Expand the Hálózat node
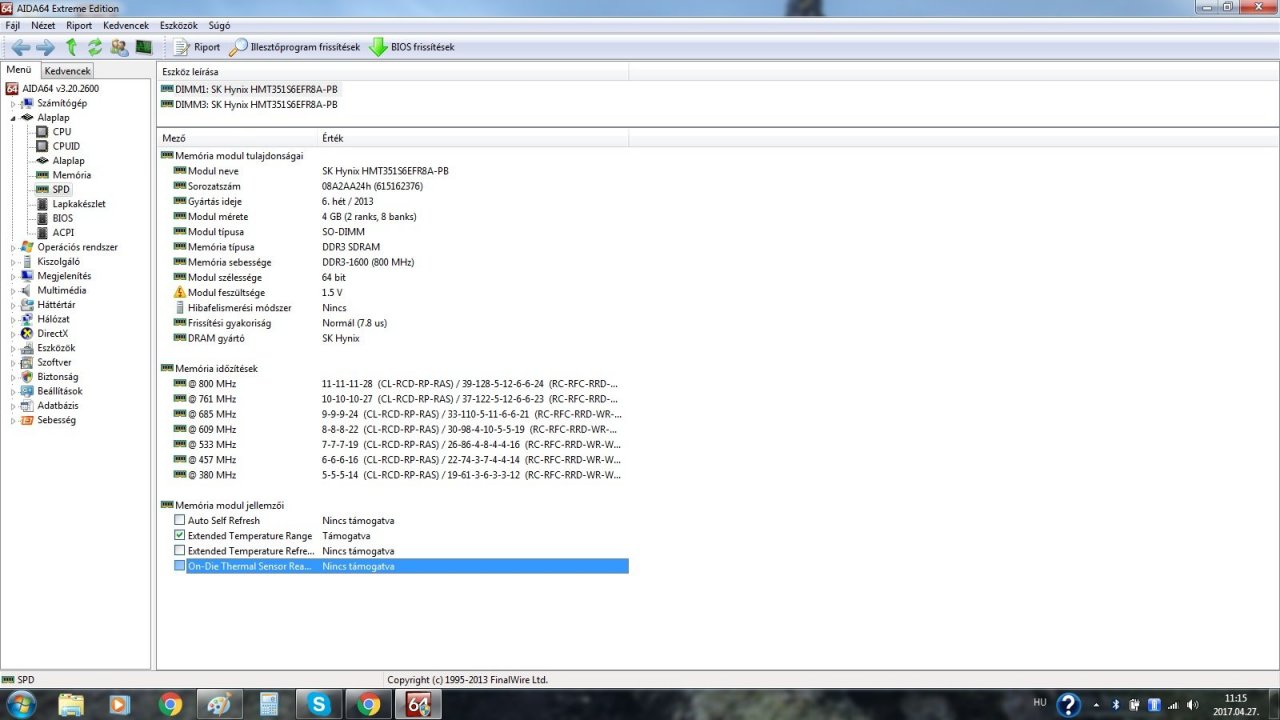1280x720 pixels. click(14, 319)
